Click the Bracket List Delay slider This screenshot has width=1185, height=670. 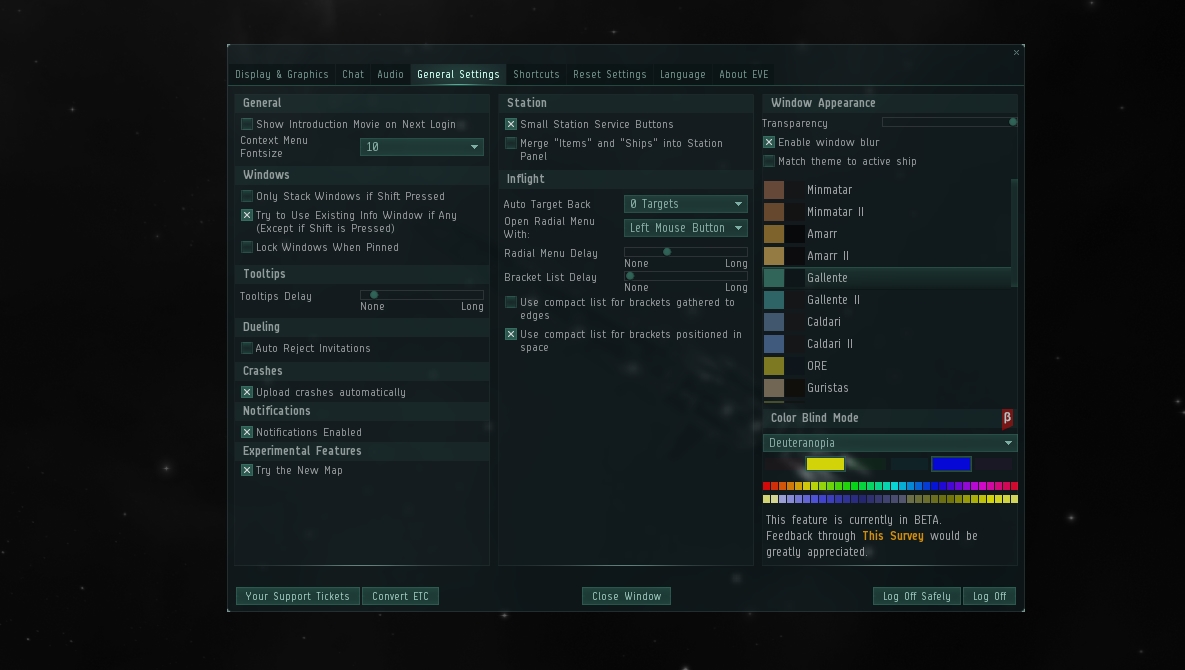click(685, 276)
